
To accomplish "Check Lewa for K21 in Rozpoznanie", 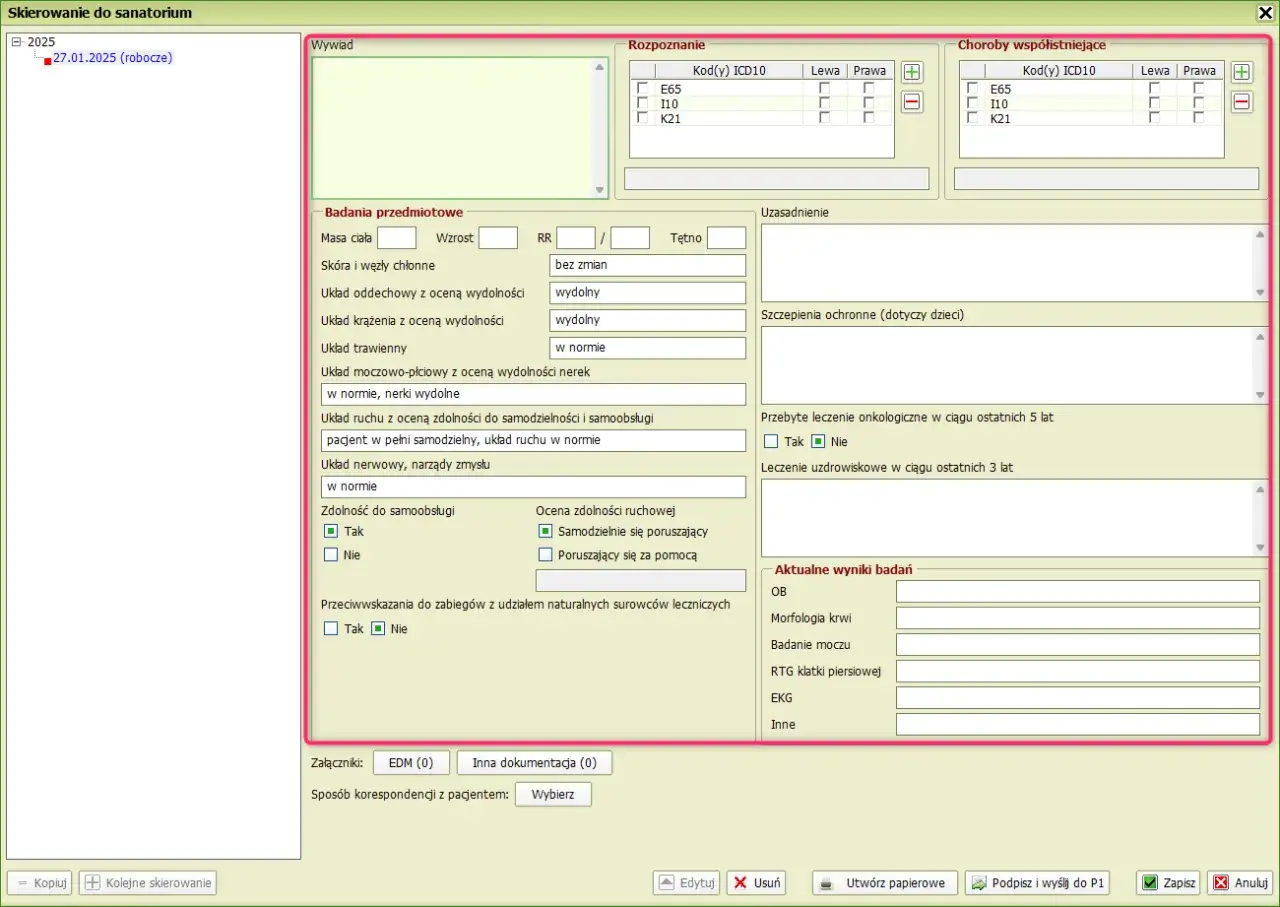I will click(x=824, y=118).
